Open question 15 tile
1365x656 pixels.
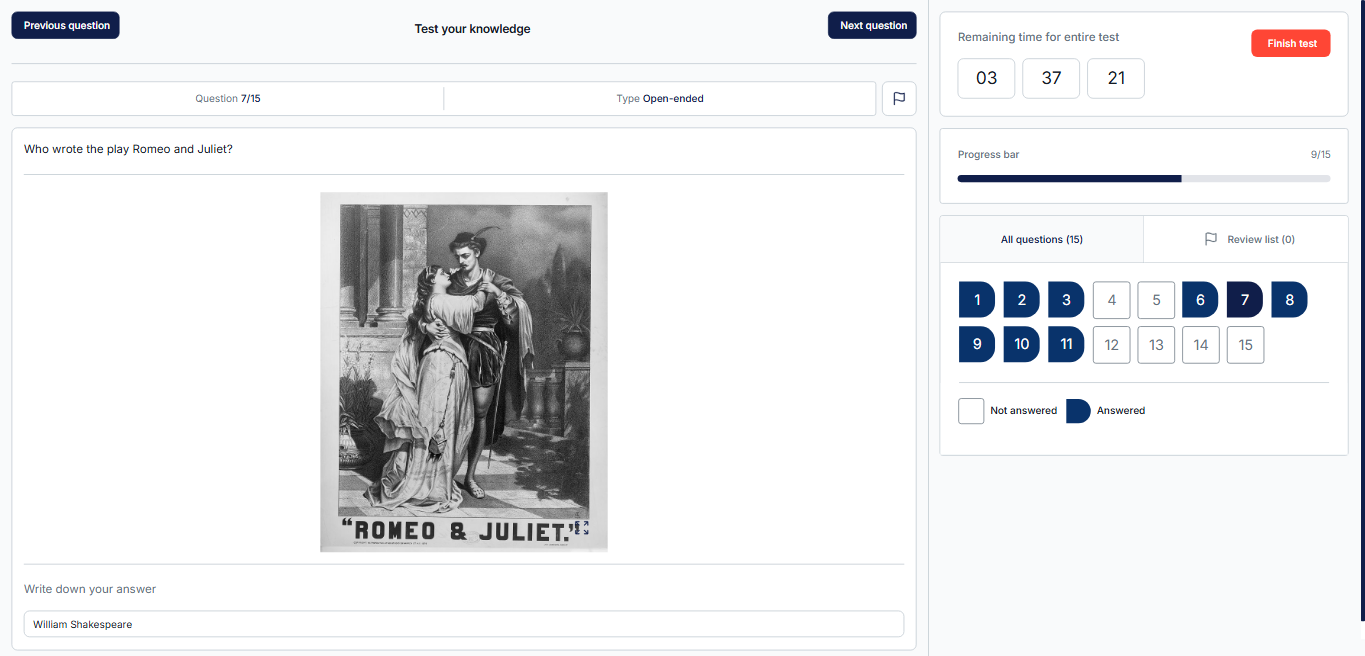click(x=1245, y=345)
